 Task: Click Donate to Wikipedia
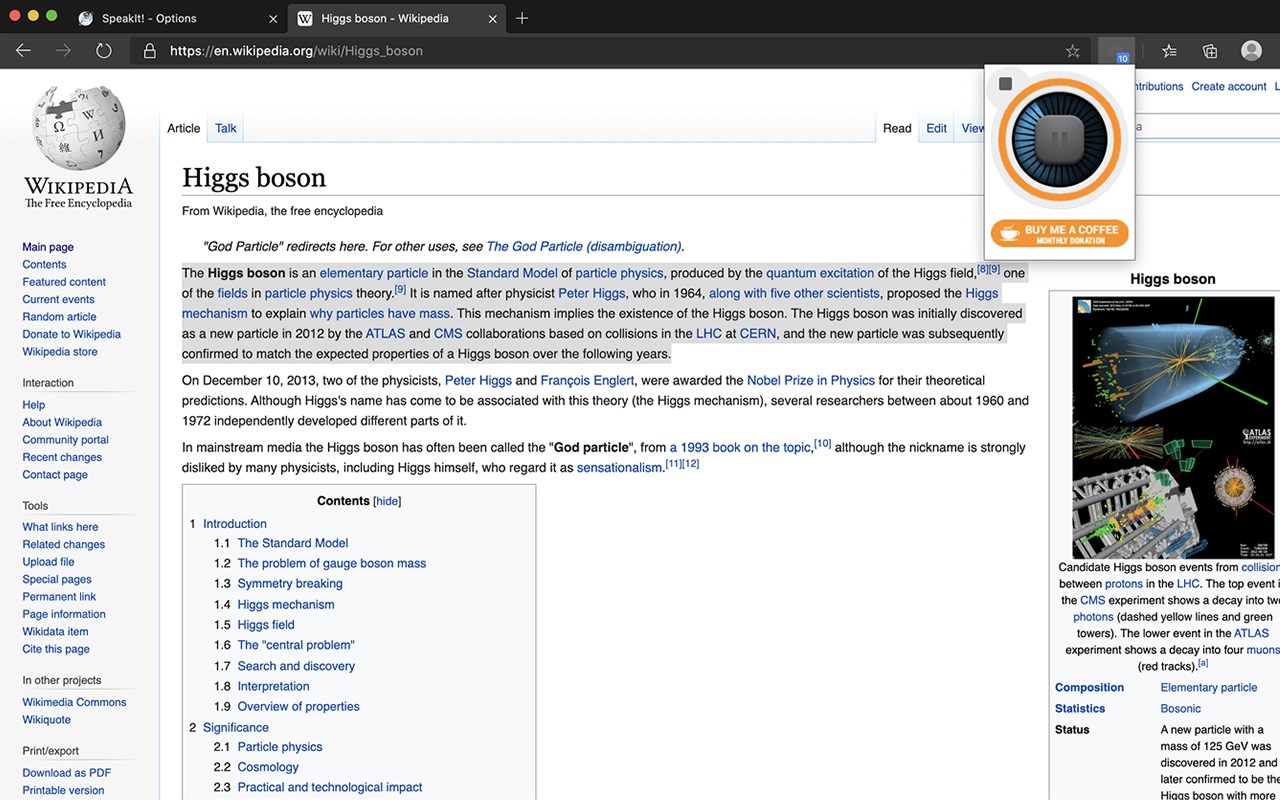(72, 334)
